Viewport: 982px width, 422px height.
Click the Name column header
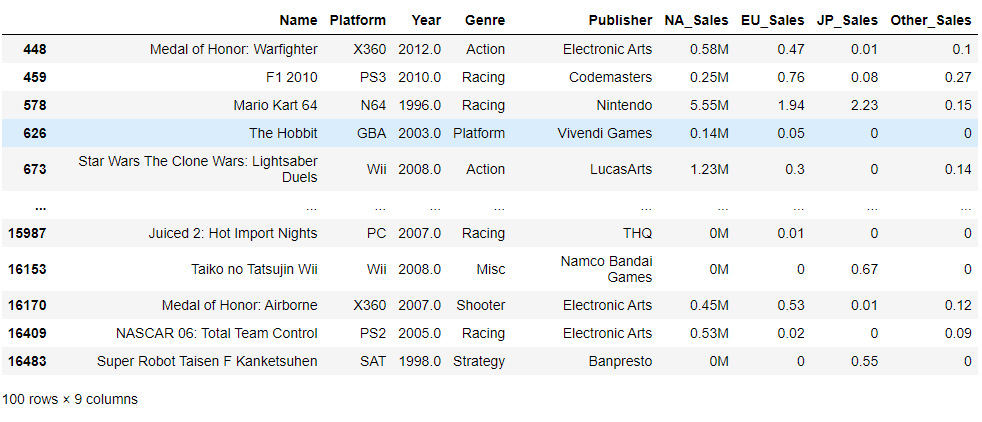pyautogui.click(x=298, y=20)
